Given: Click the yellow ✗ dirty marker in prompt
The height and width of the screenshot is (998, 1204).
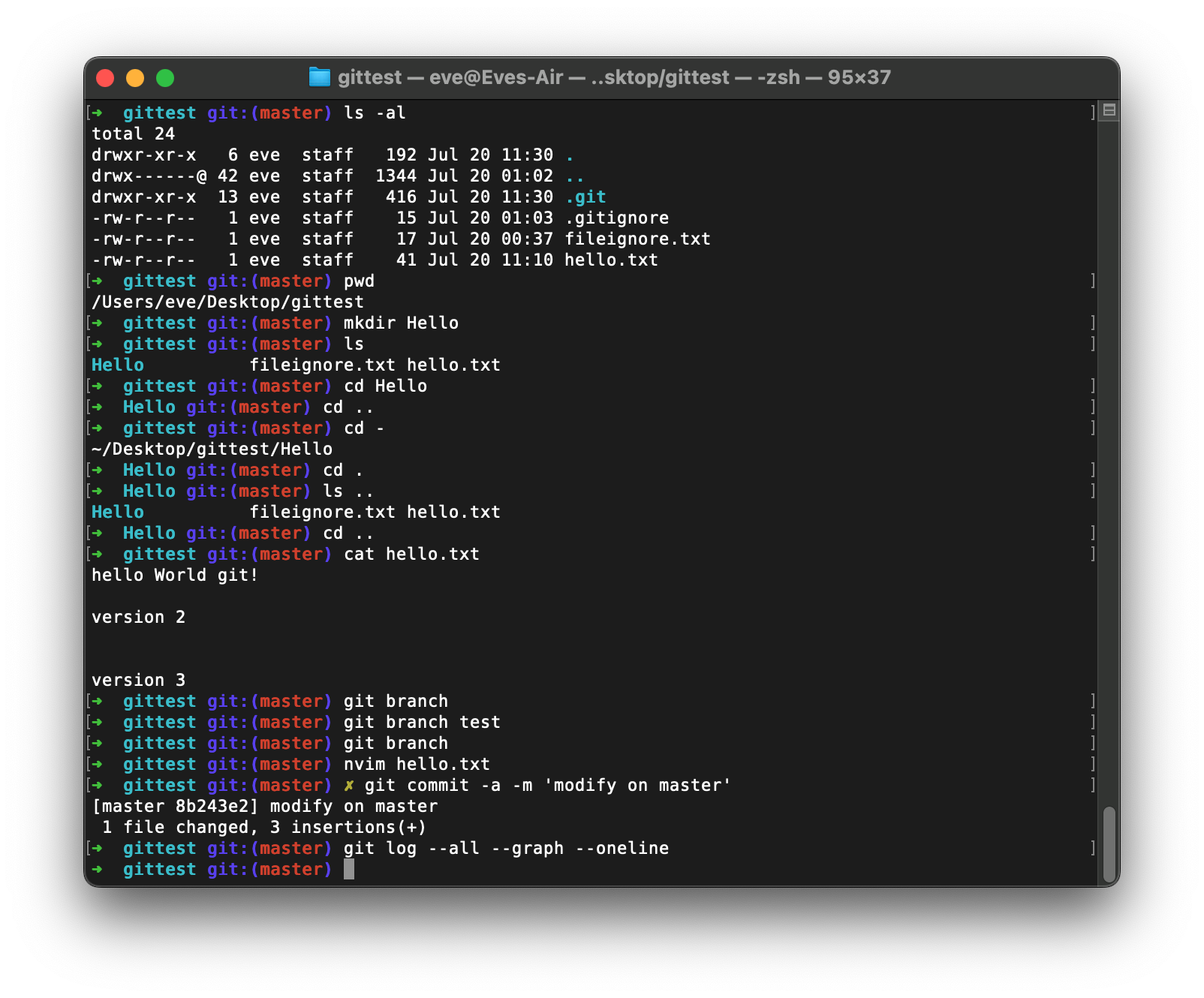Looking at the screenshot, I should pyautogui.click(x=349, y=786).
